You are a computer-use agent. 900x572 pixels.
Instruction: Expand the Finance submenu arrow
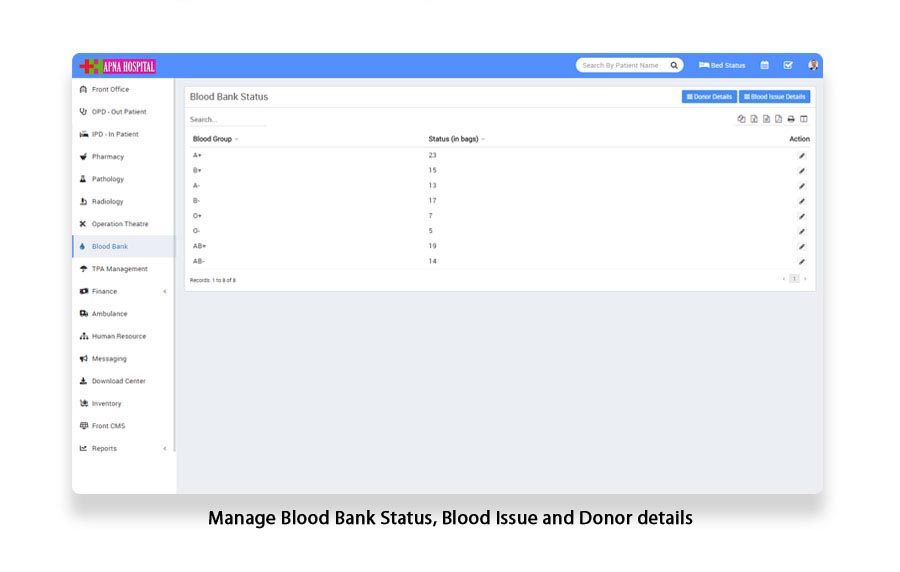point(165,291)
